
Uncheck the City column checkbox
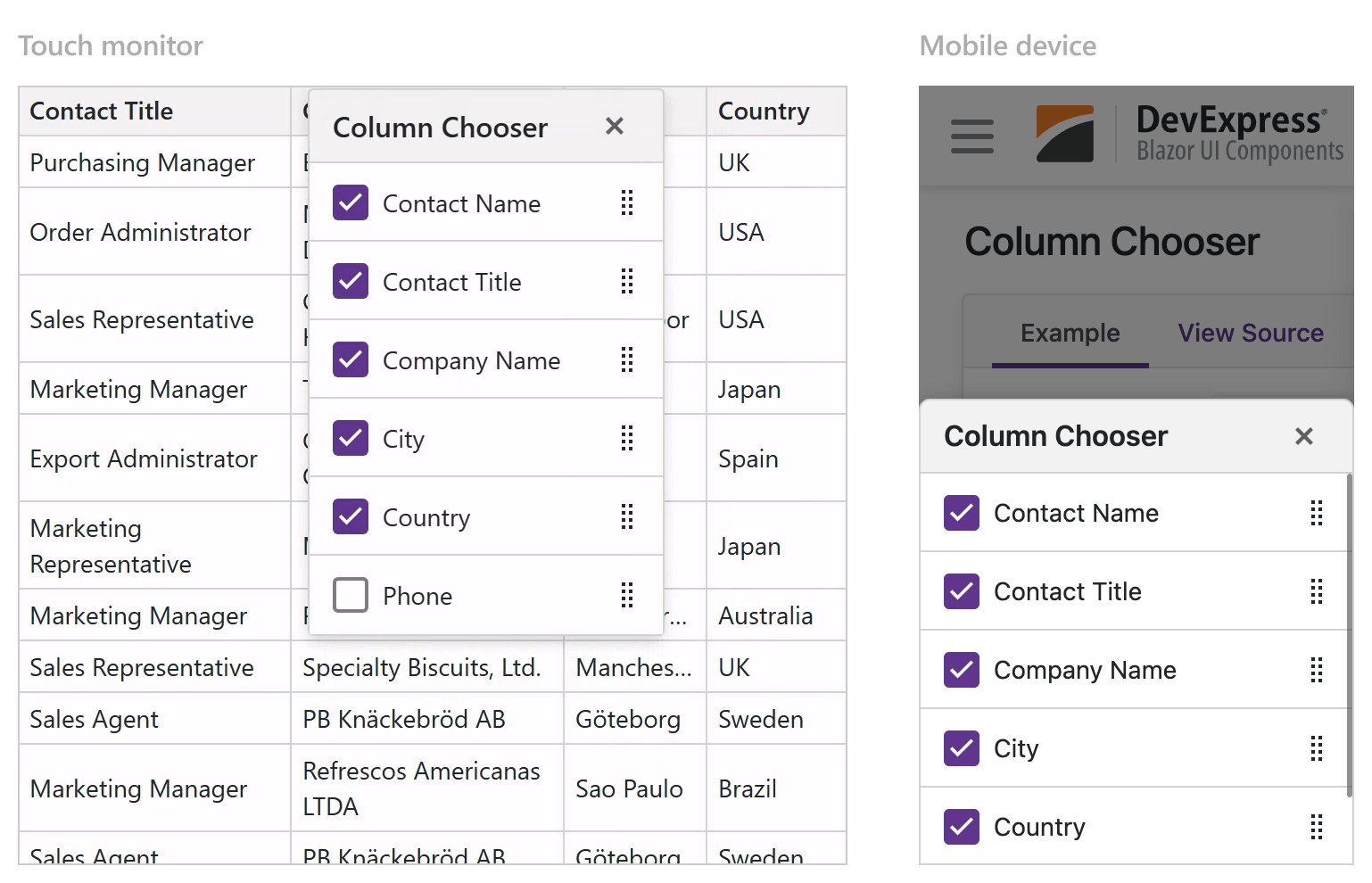pyautogui.click(x=351, y=438)
